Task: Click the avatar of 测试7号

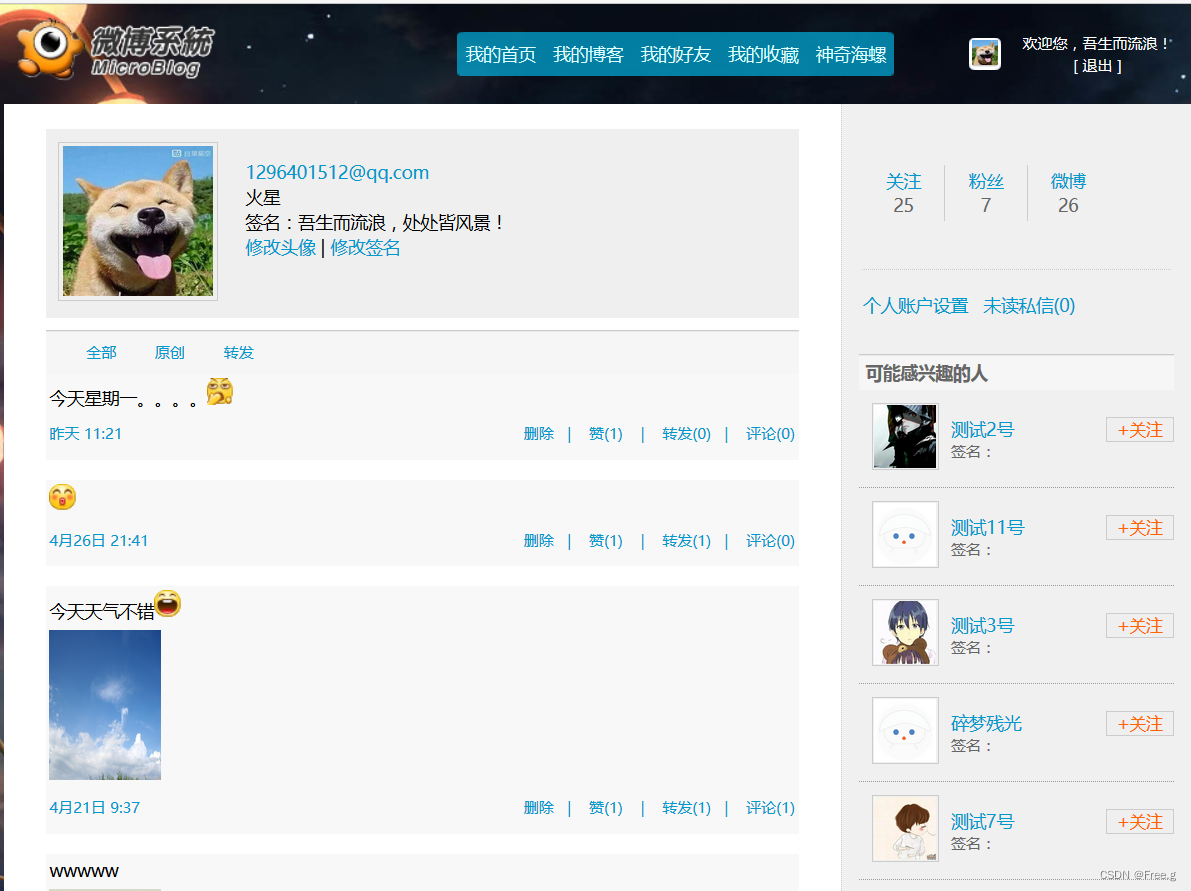Action: [x=905, y=828]
